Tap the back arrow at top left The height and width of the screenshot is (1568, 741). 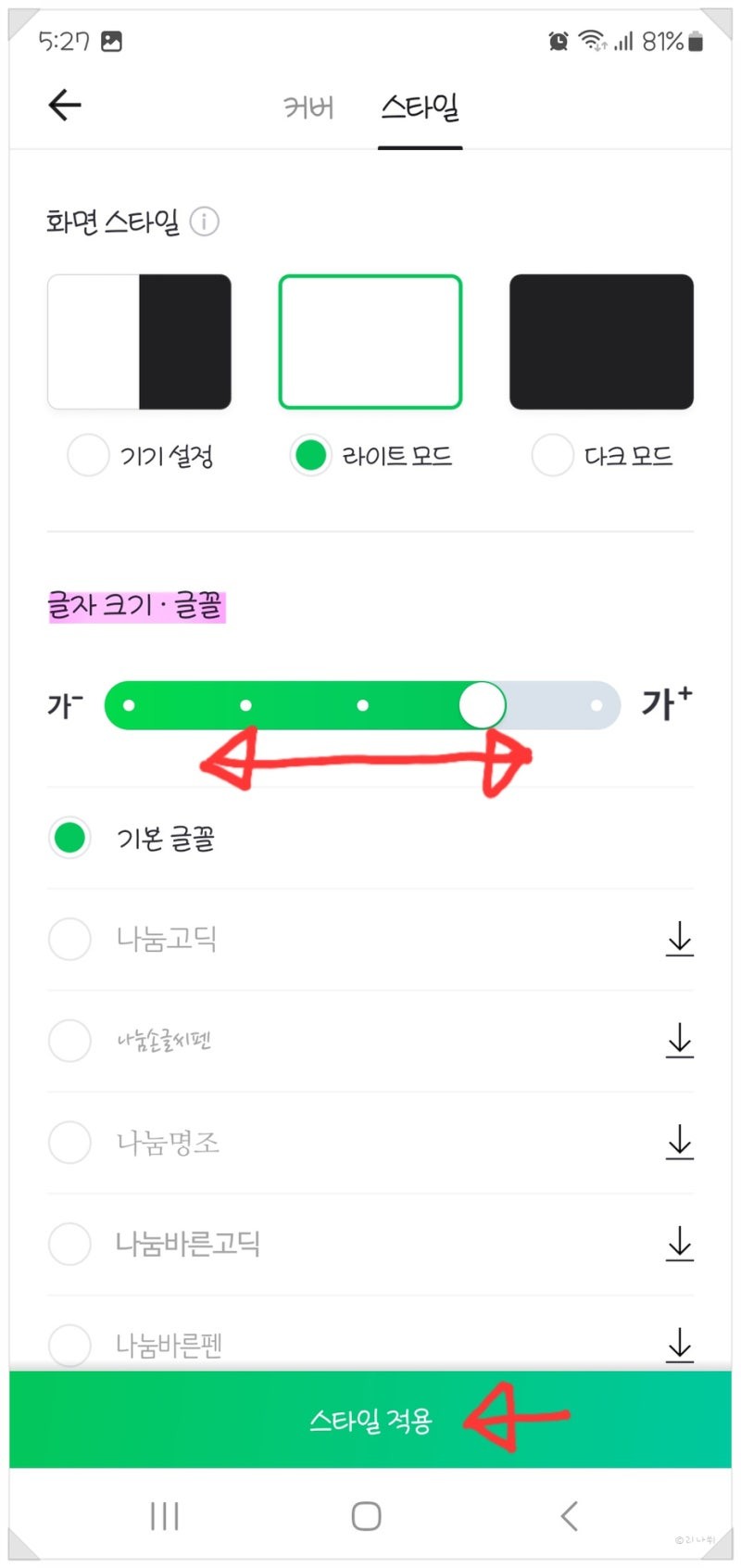[x=65, y=105]
